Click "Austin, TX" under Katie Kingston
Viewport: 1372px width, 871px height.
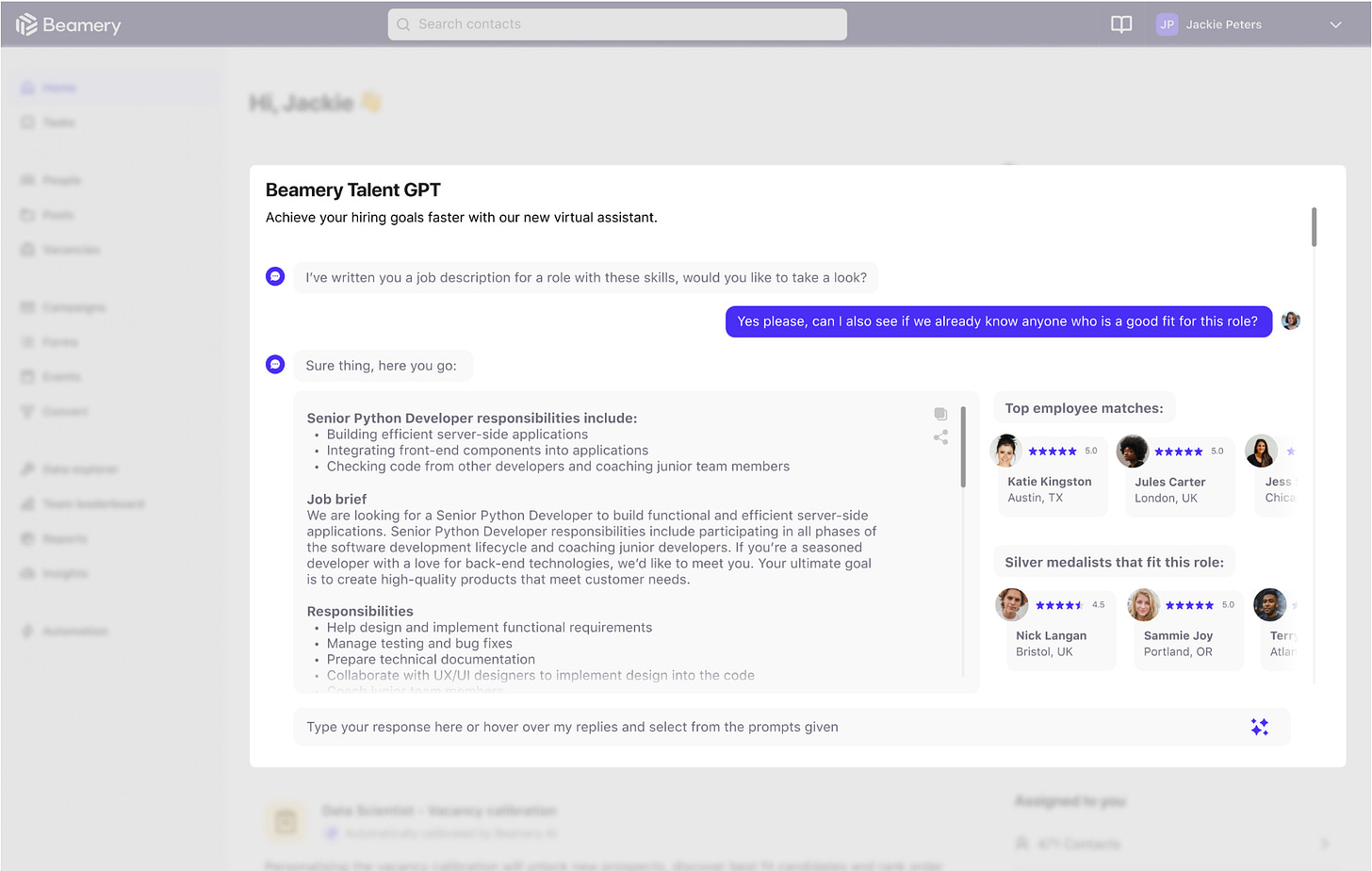pyautogui.click(x=1035, y=498)
